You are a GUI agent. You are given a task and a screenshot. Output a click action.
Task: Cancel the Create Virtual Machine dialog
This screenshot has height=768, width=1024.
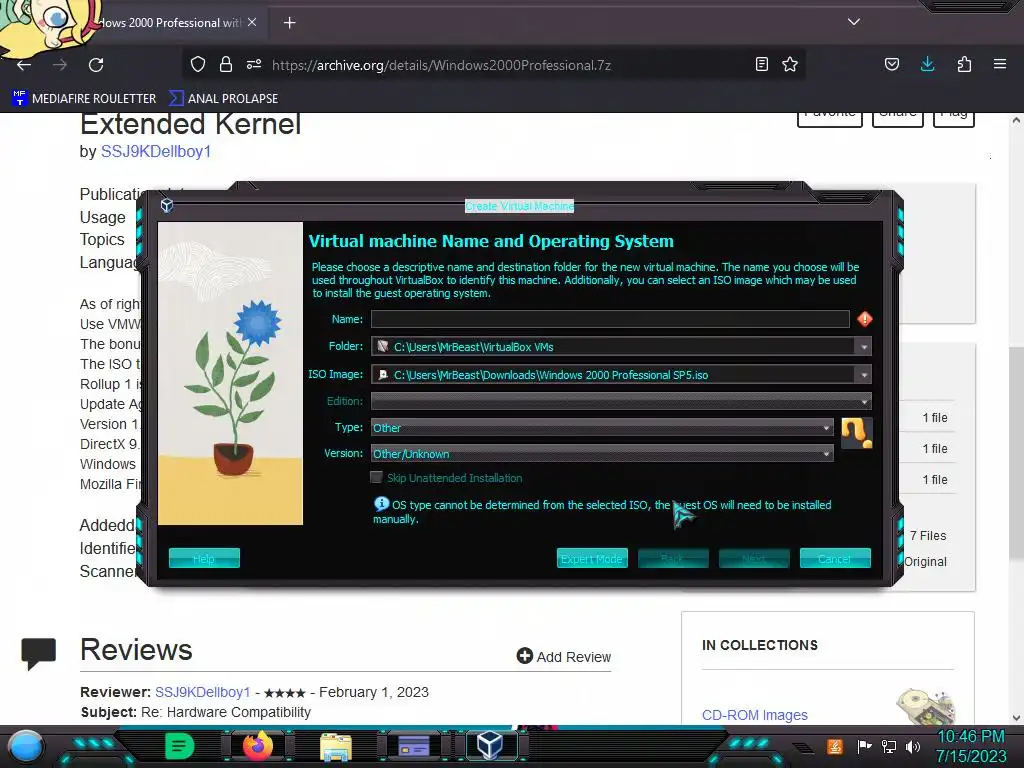click(x=835, y=558)
